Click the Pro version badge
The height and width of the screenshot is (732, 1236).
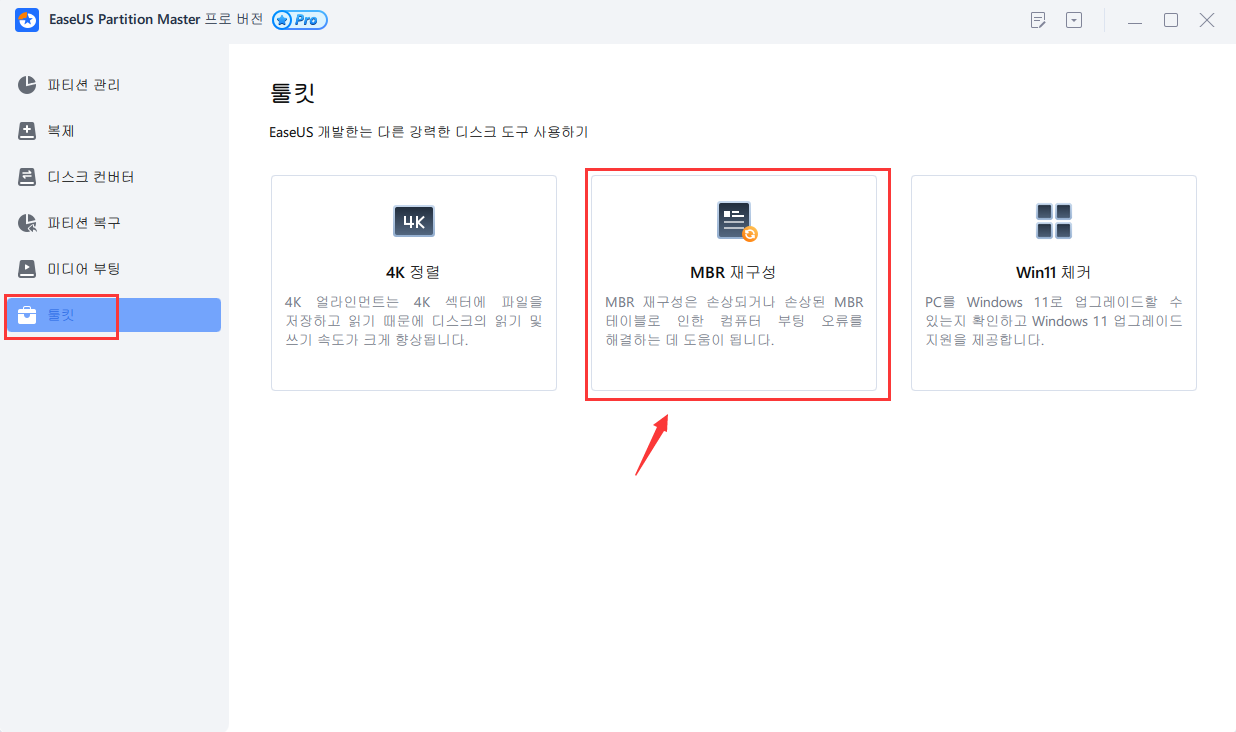[x=299, y=21]
